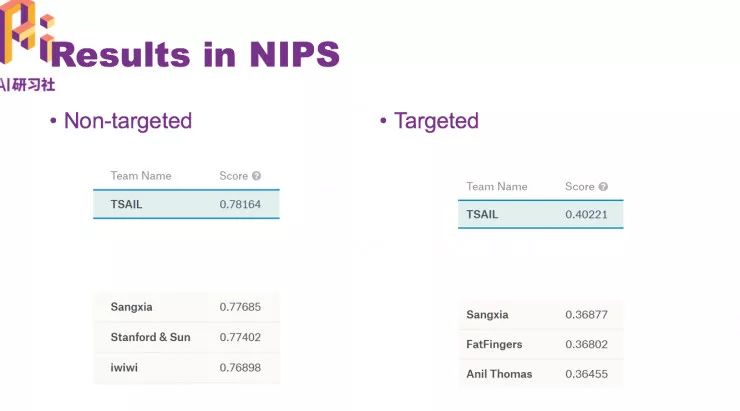Select Sangxia row with score 0.77685
This screenshot has width=740, height=411.
tap(186, 307)
